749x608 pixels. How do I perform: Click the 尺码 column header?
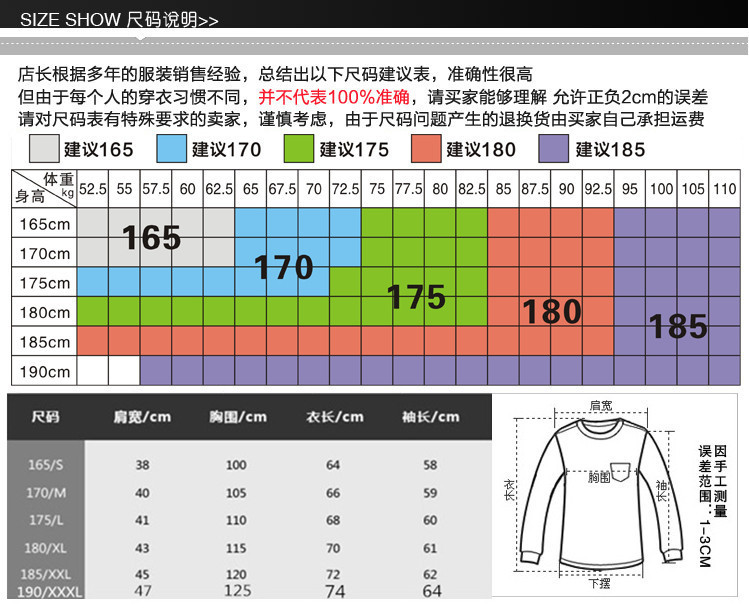click(x=45, y=417)
